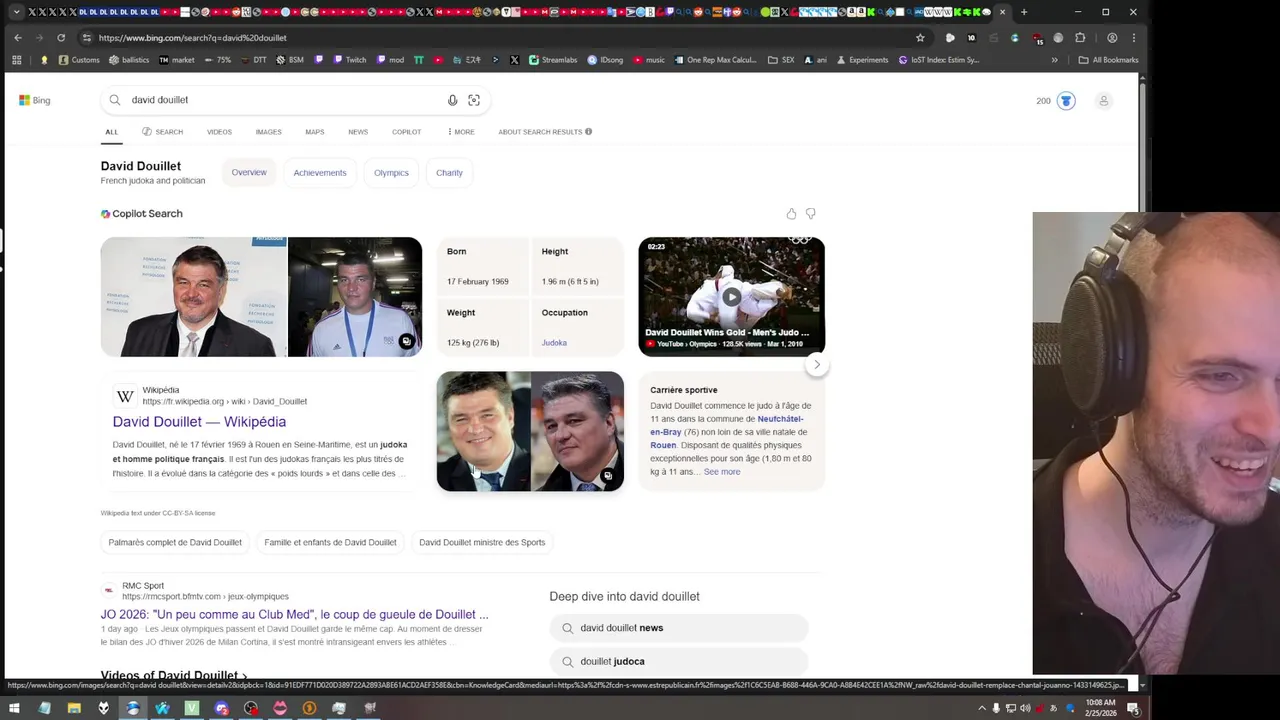Image resolution: width=1280 pixels, height=720 pixels.
Task: Search suggestion david douillet news
Action: point(679,628)
